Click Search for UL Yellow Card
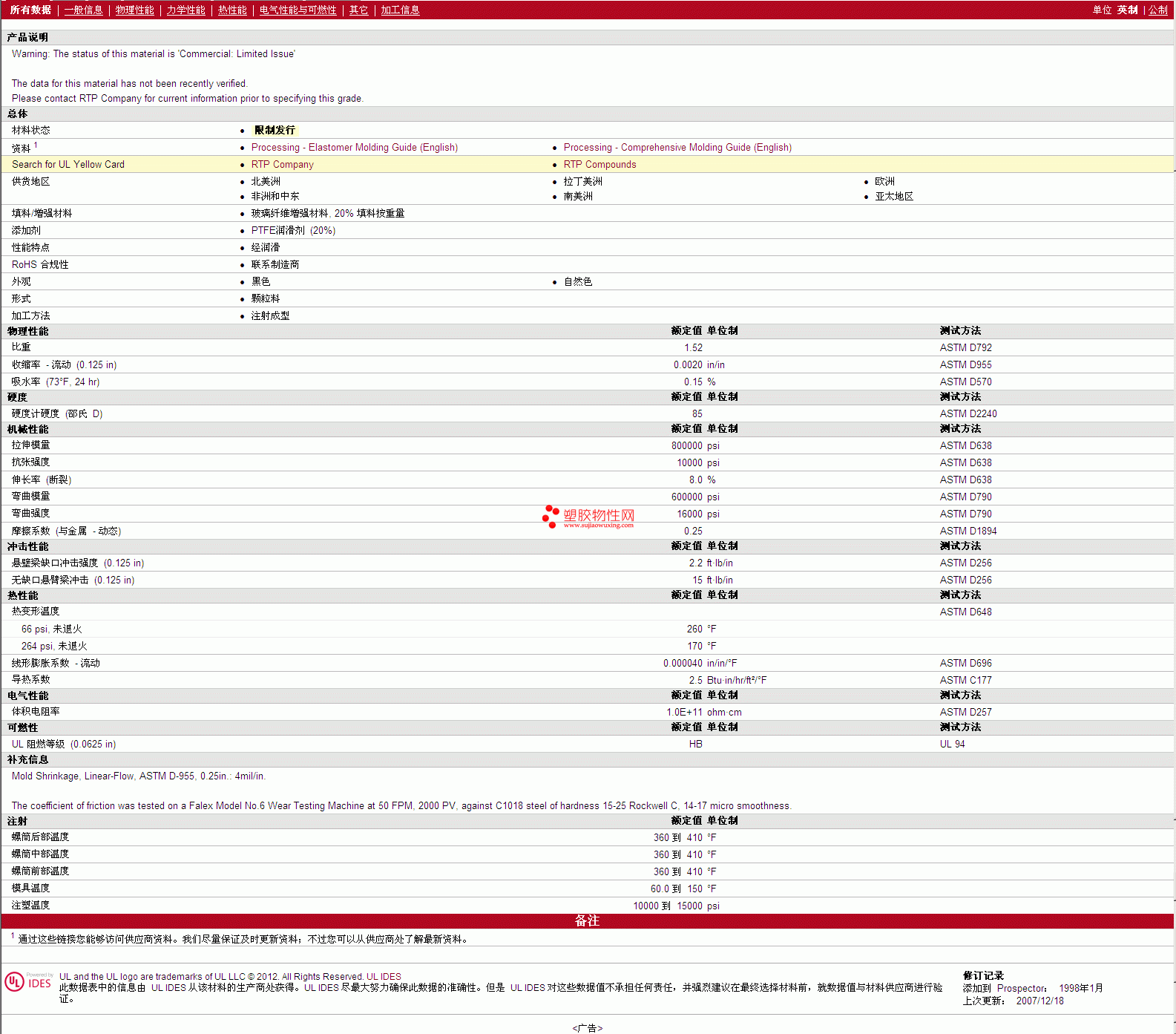This screenshot has width=1176, height=1034. pos(68,165)
